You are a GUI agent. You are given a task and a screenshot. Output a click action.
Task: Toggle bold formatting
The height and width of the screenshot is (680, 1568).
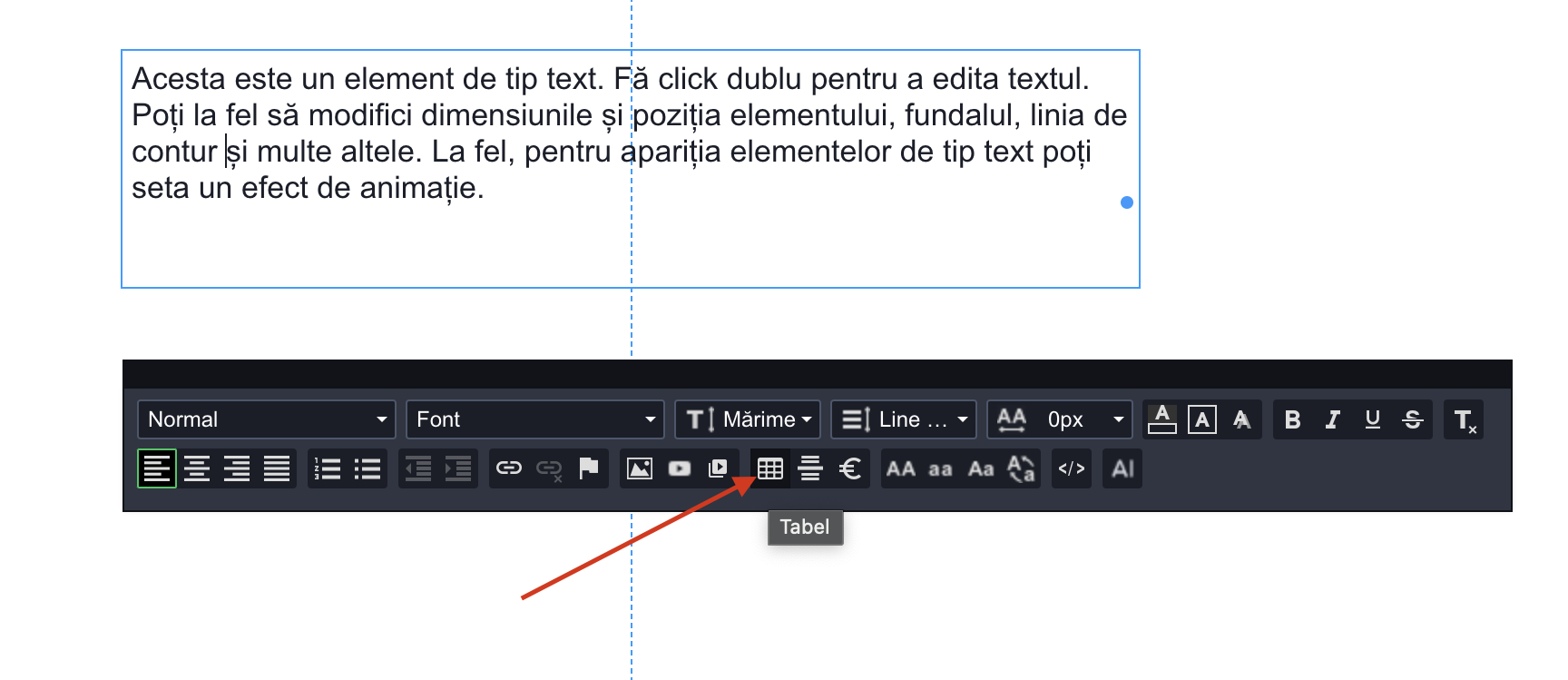[1293, 420]
